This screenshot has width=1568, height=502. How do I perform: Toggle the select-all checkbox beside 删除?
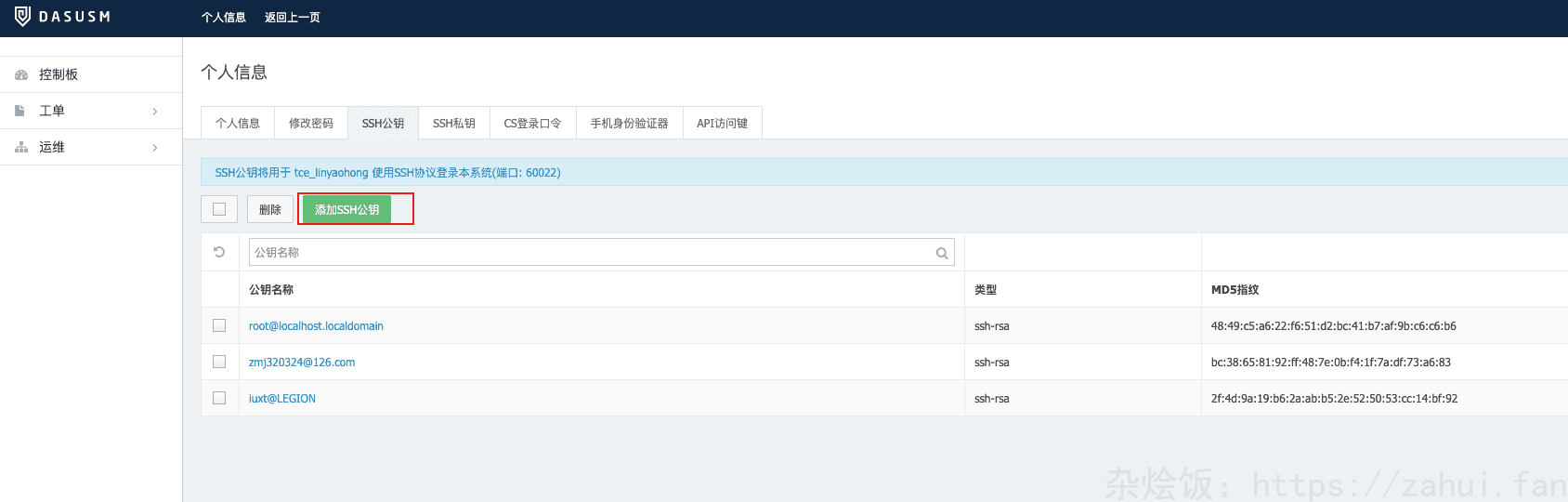[219, 209]
